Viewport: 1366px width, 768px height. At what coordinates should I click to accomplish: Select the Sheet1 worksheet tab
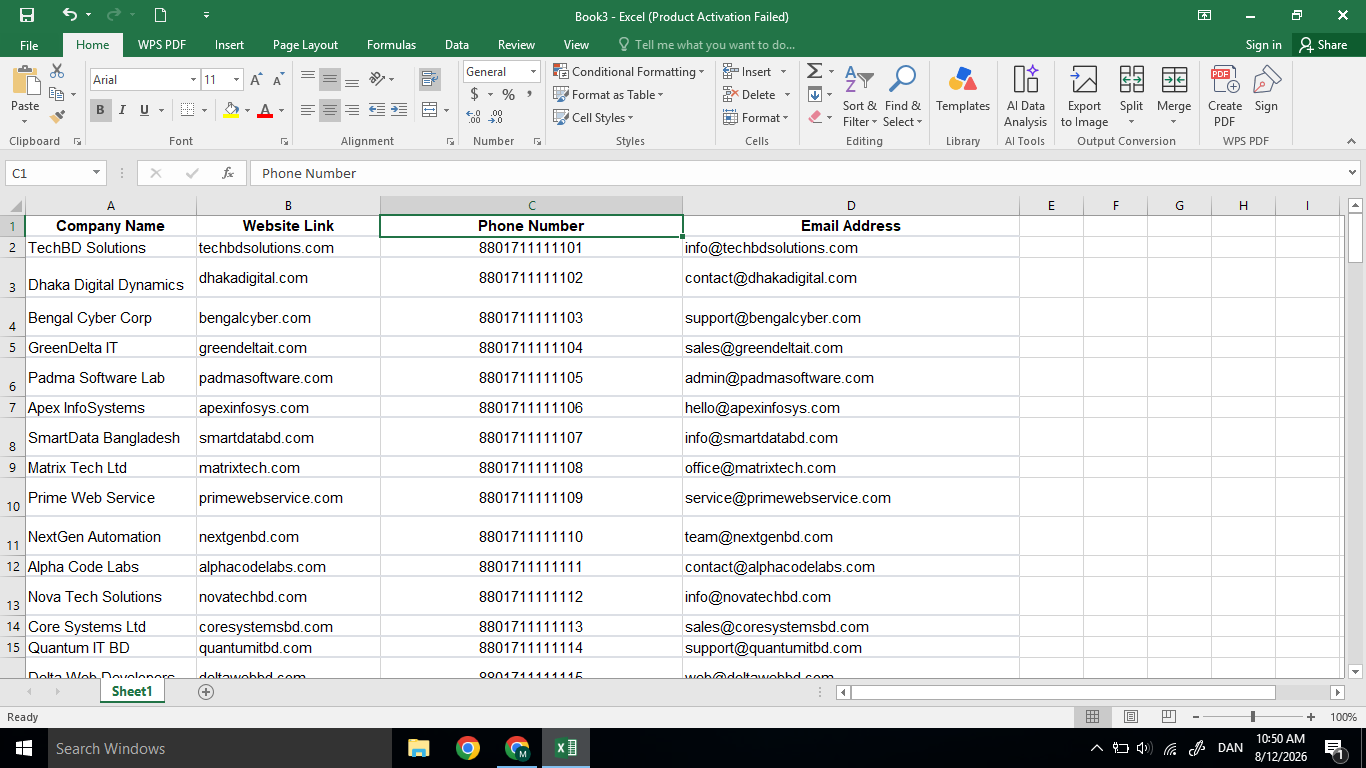click(132, 691)
